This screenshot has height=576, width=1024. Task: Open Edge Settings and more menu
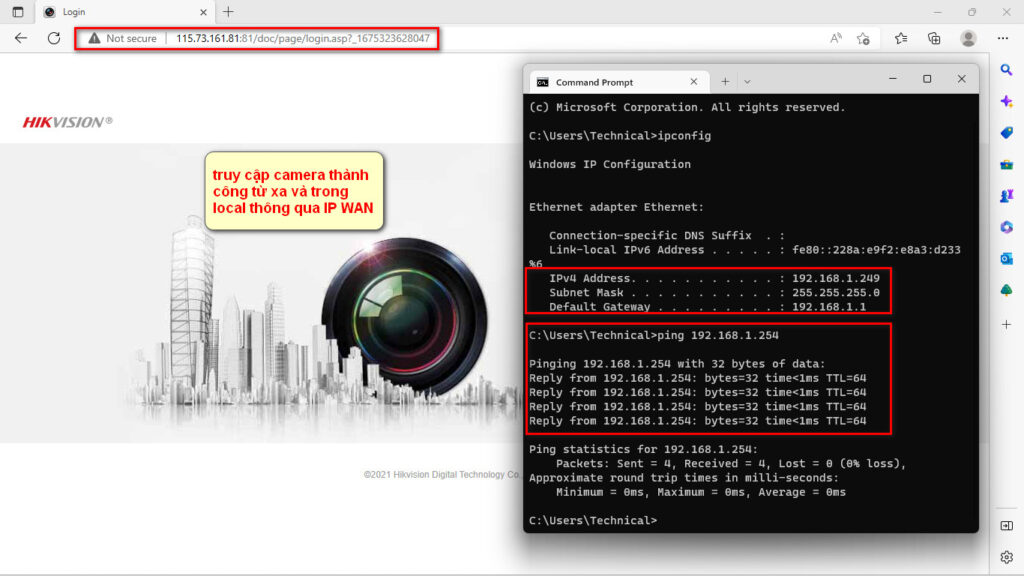tap(1003, 38)
